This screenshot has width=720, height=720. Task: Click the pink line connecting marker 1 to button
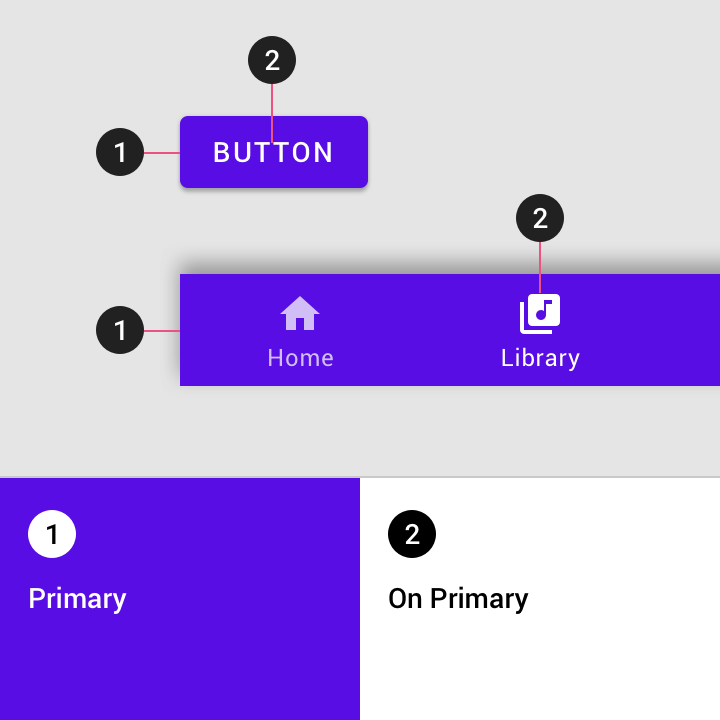[162, 152]
